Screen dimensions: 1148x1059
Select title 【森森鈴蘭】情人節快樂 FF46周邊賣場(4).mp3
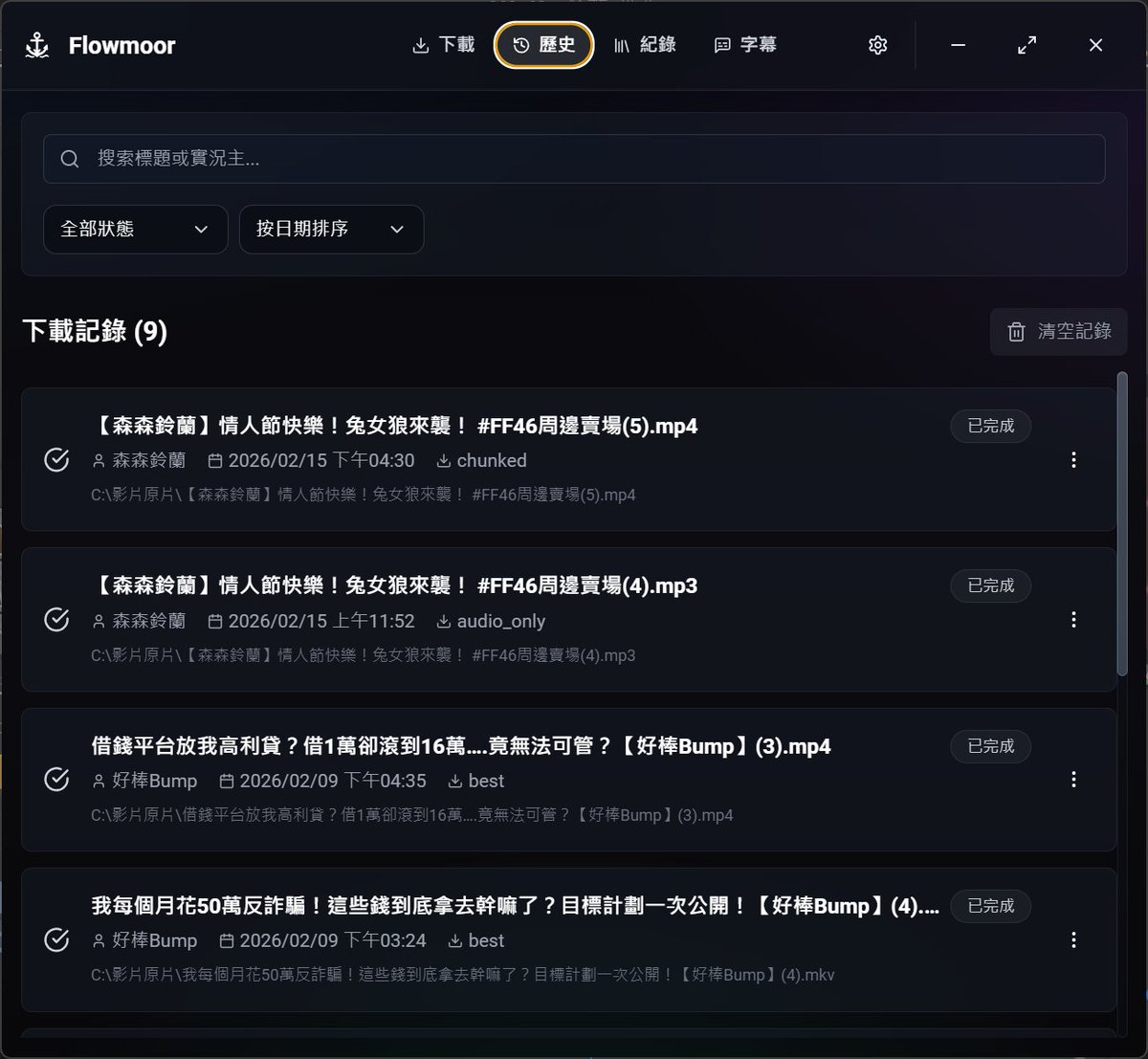click(394, 585)
